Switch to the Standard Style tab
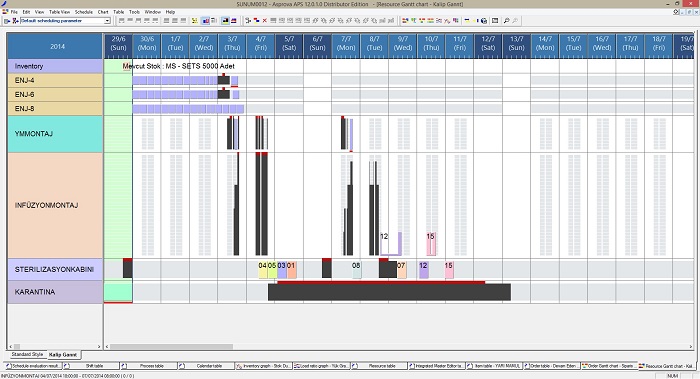Screen dimensions: 700x379 tap(27, 354)
